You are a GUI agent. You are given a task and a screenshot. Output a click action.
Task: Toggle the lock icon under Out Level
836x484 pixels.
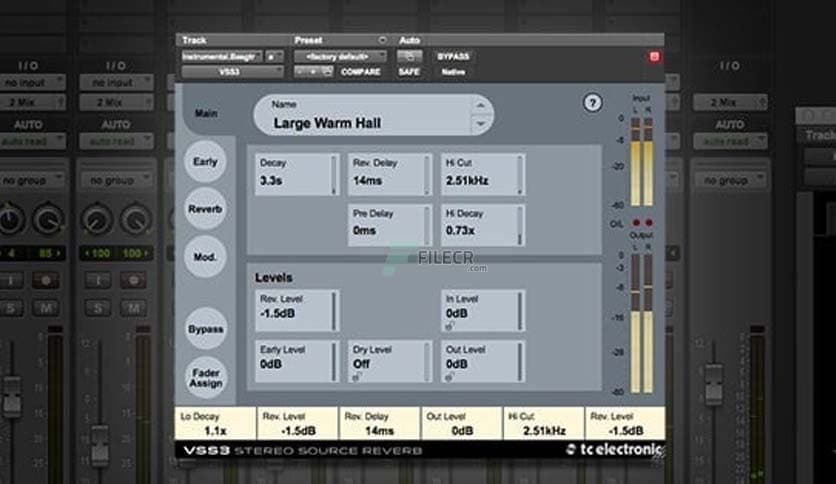[449, 377]
